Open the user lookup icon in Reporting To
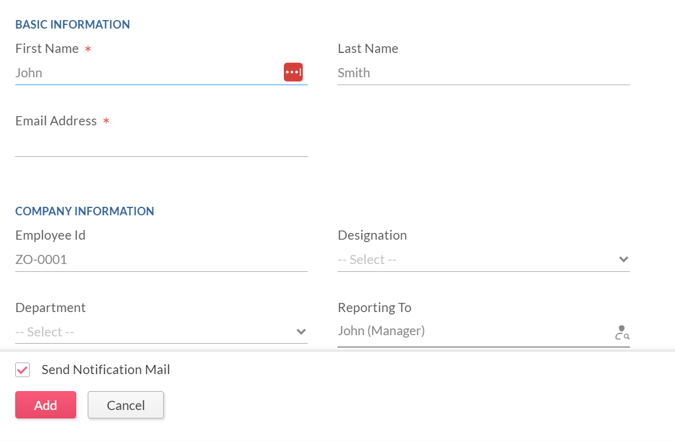This screenshot has height=441, width=675. click(x=622, y=332)
